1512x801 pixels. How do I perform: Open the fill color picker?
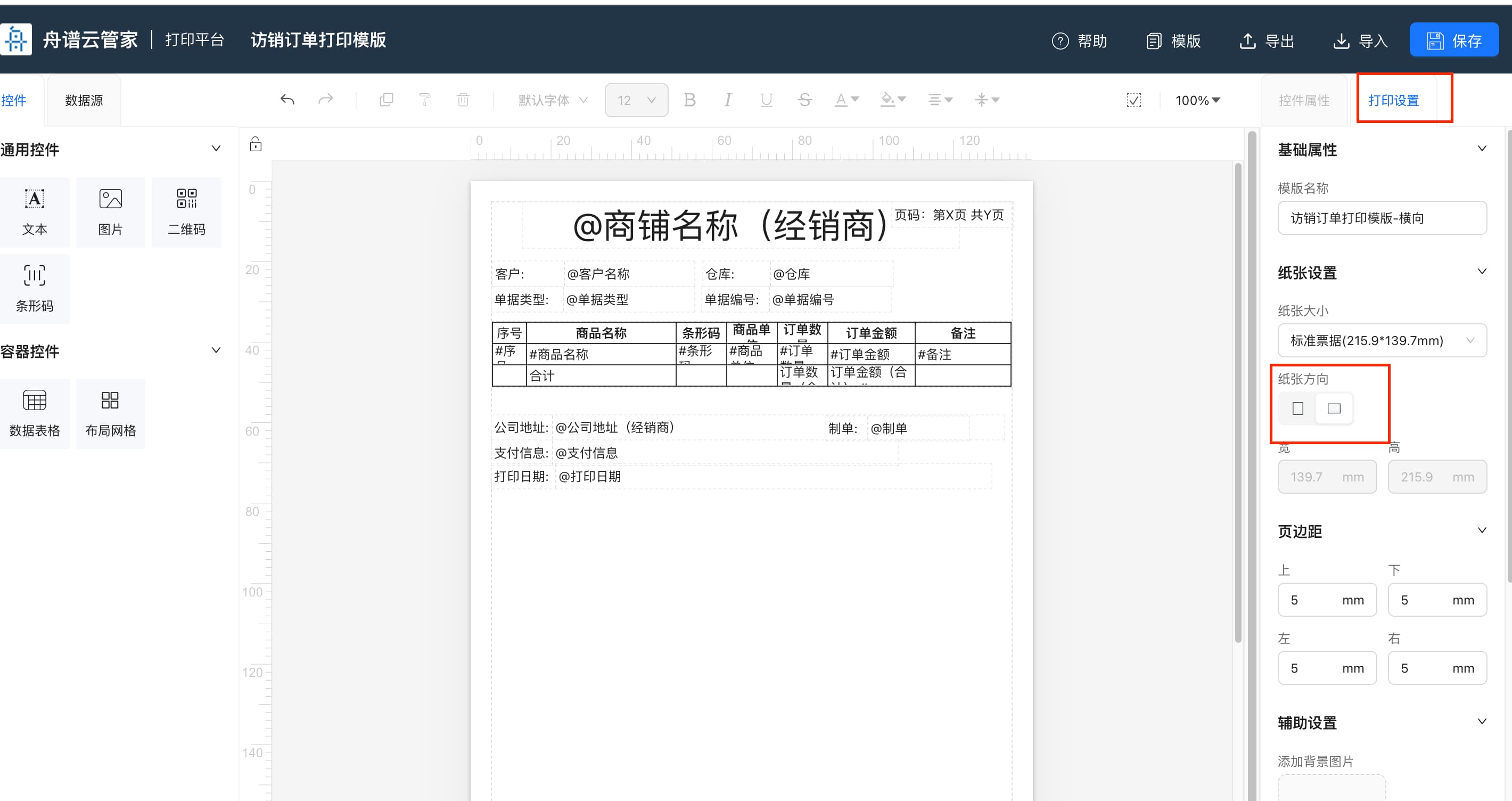[893, 100]
